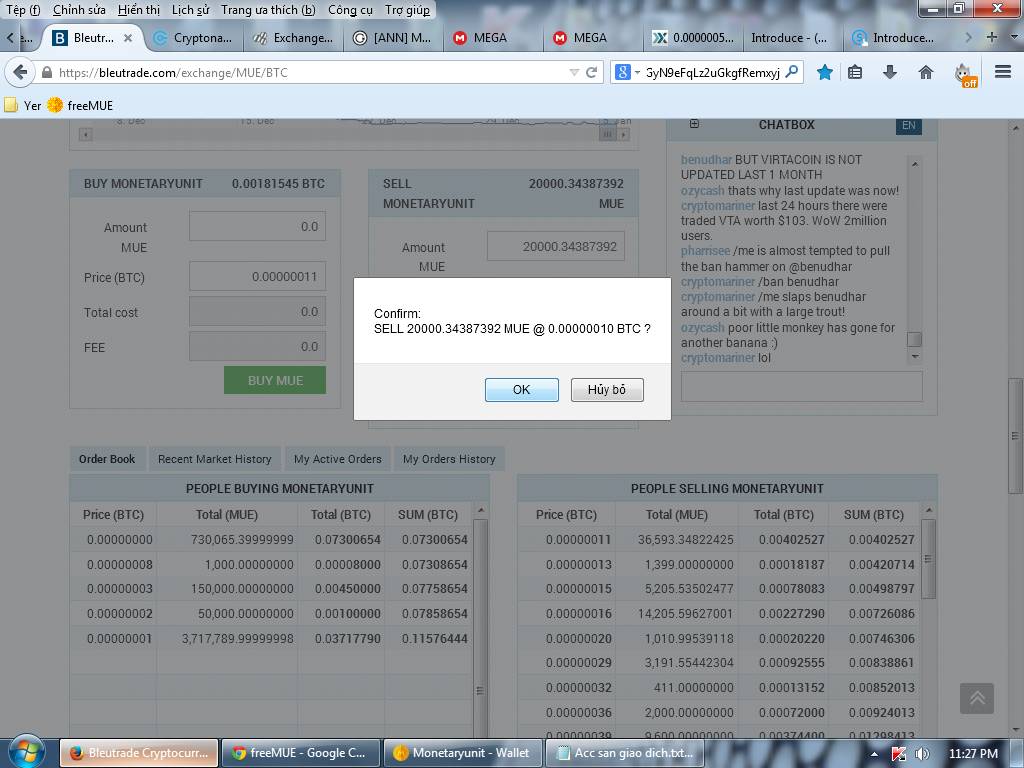This screenshot has height=768, width=1024.
Task: Click the browser back arrow button
Action: tap(20, 72)
